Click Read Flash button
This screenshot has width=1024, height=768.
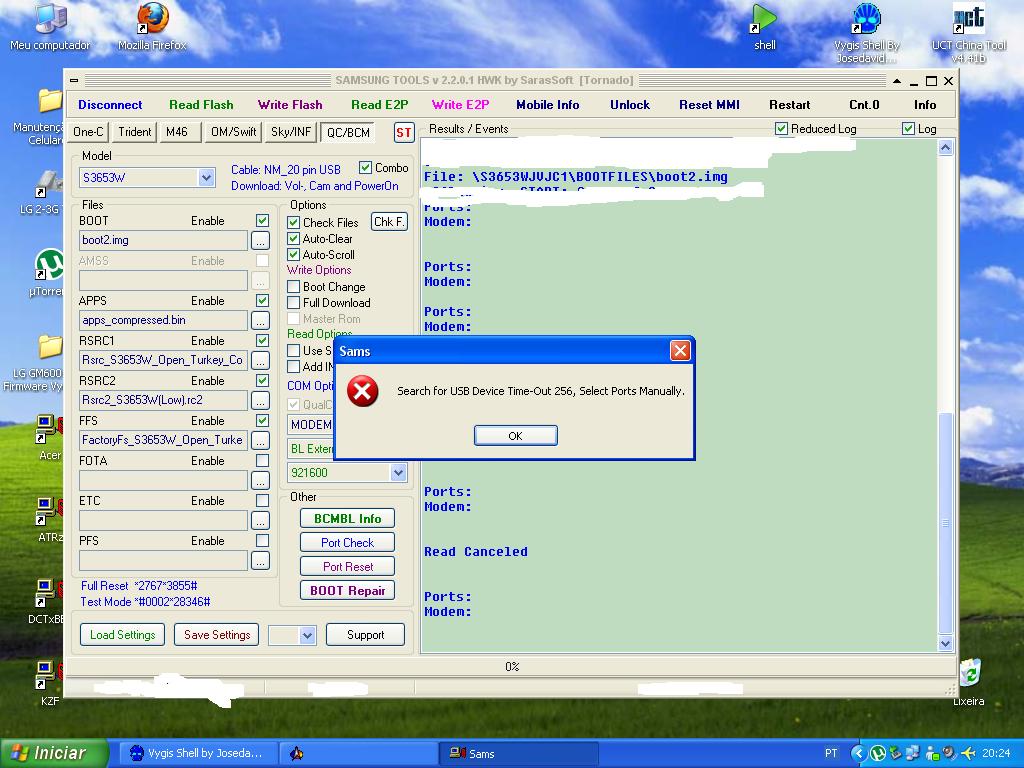point(201,104)
